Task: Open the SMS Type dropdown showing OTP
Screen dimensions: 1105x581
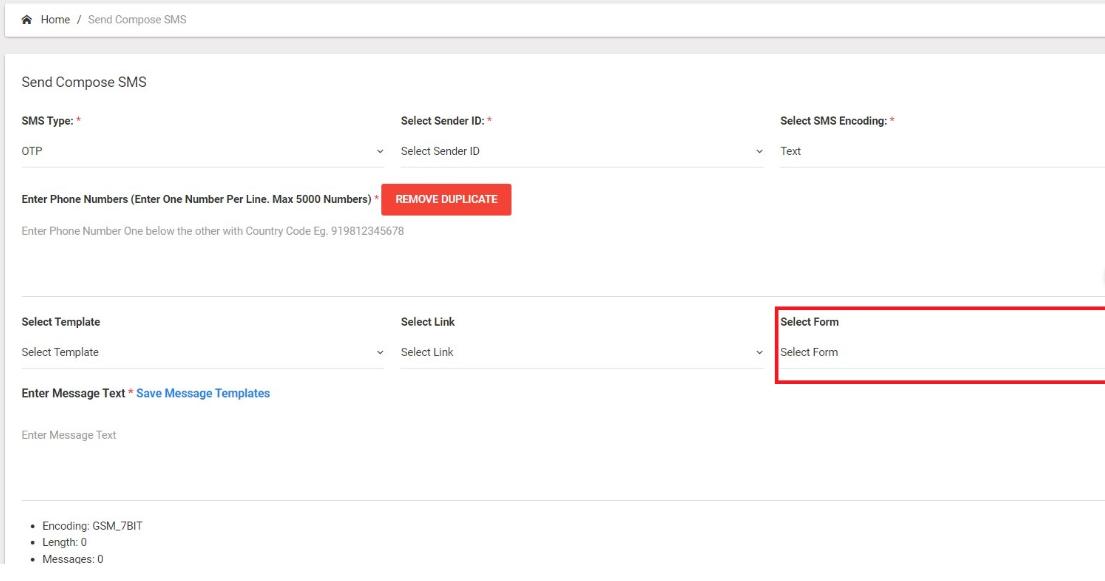Action: 203,151
